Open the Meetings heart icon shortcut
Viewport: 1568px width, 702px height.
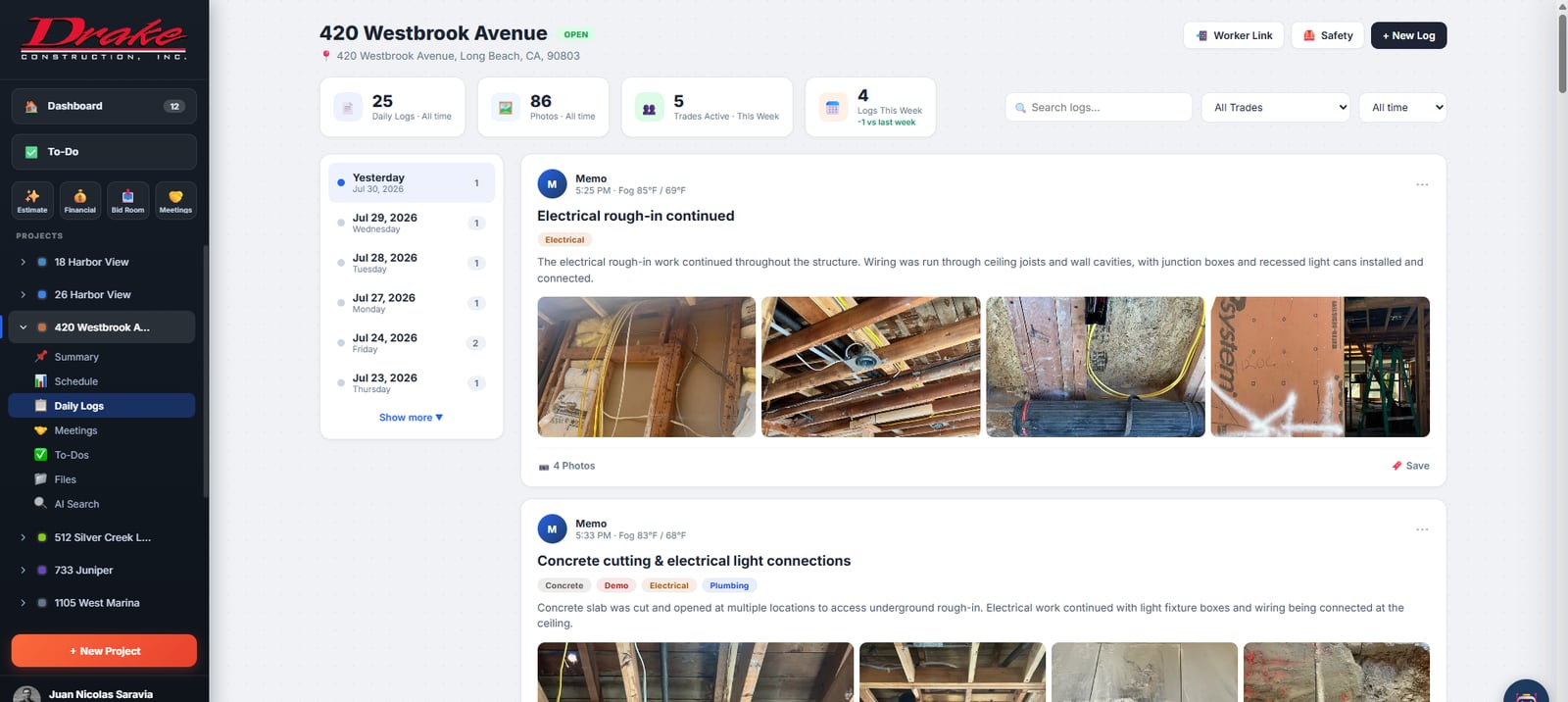click(x=175, y=200)
